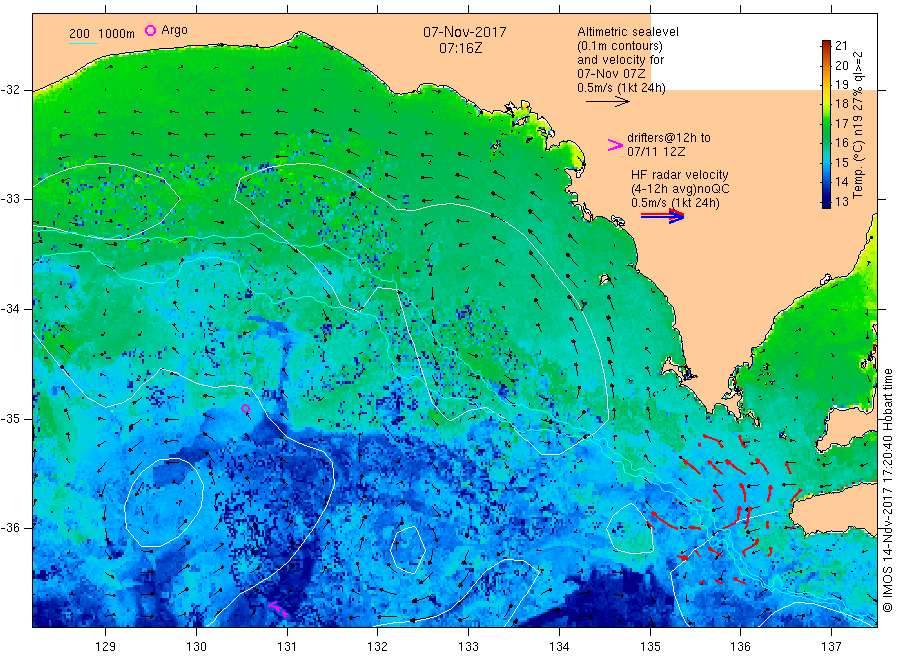Click the magenta Argo circle in legend
Screen dimensions: 900x660
tap(150, 30)
